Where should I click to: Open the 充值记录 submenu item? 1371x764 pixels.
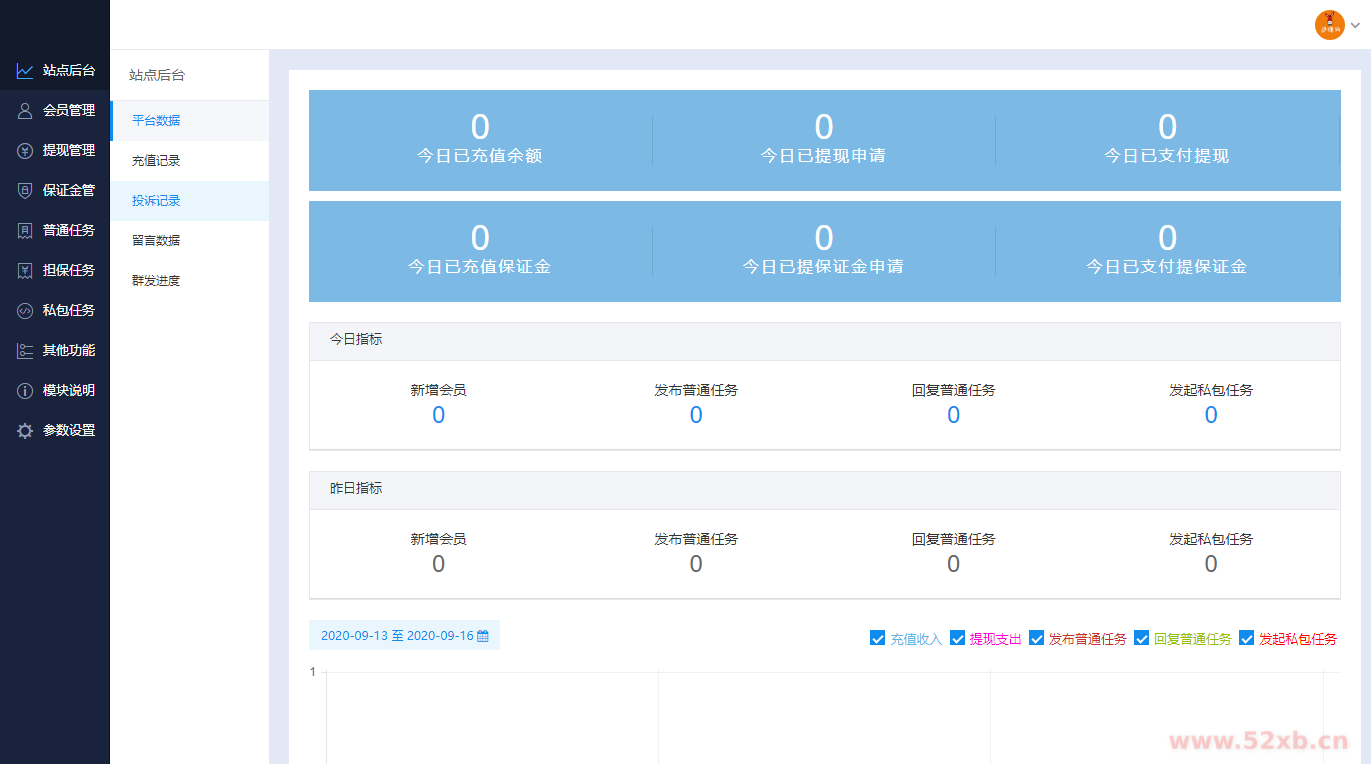point(156,161)
